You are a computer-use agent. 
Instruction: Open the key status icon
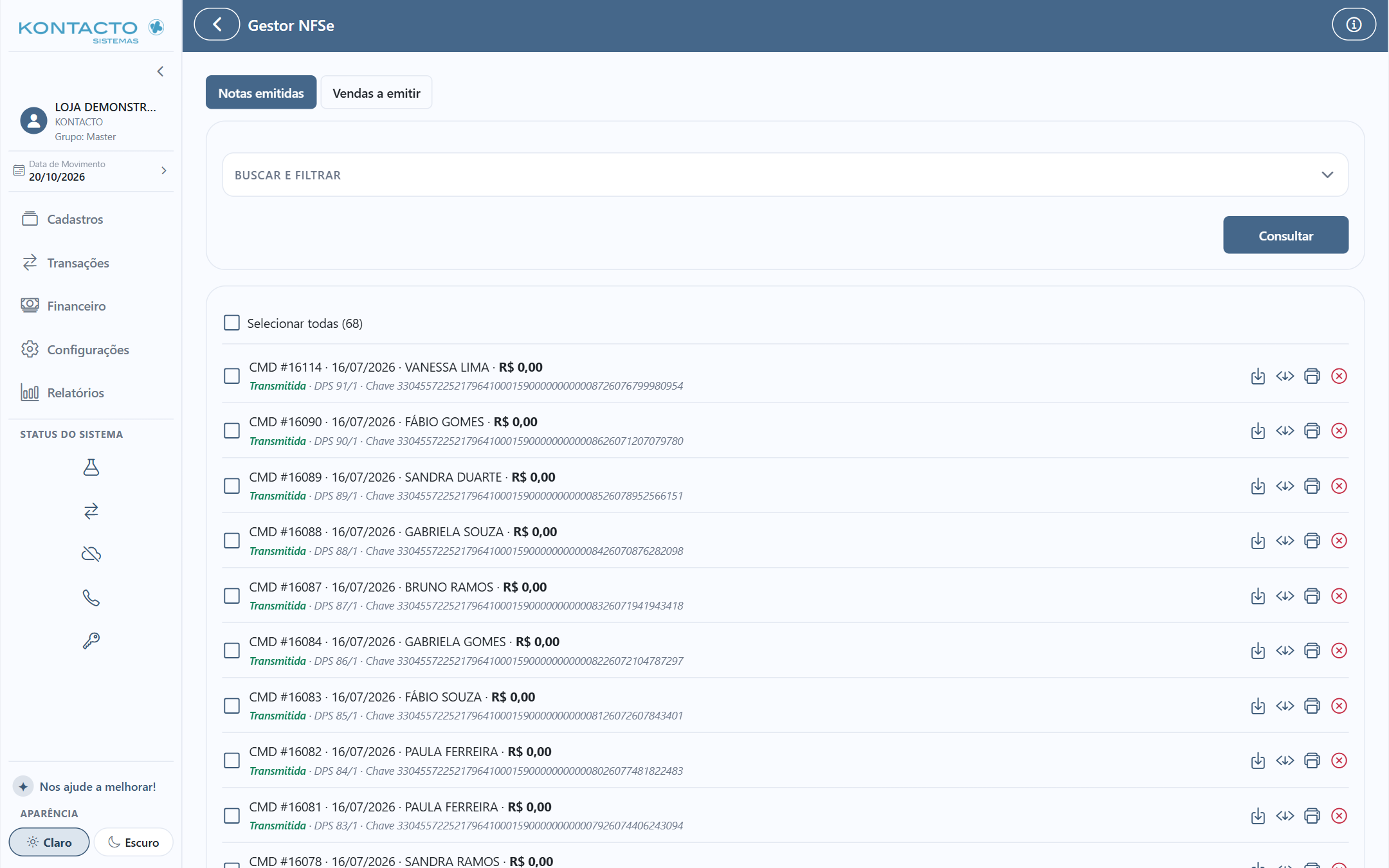tap(91, 640)
